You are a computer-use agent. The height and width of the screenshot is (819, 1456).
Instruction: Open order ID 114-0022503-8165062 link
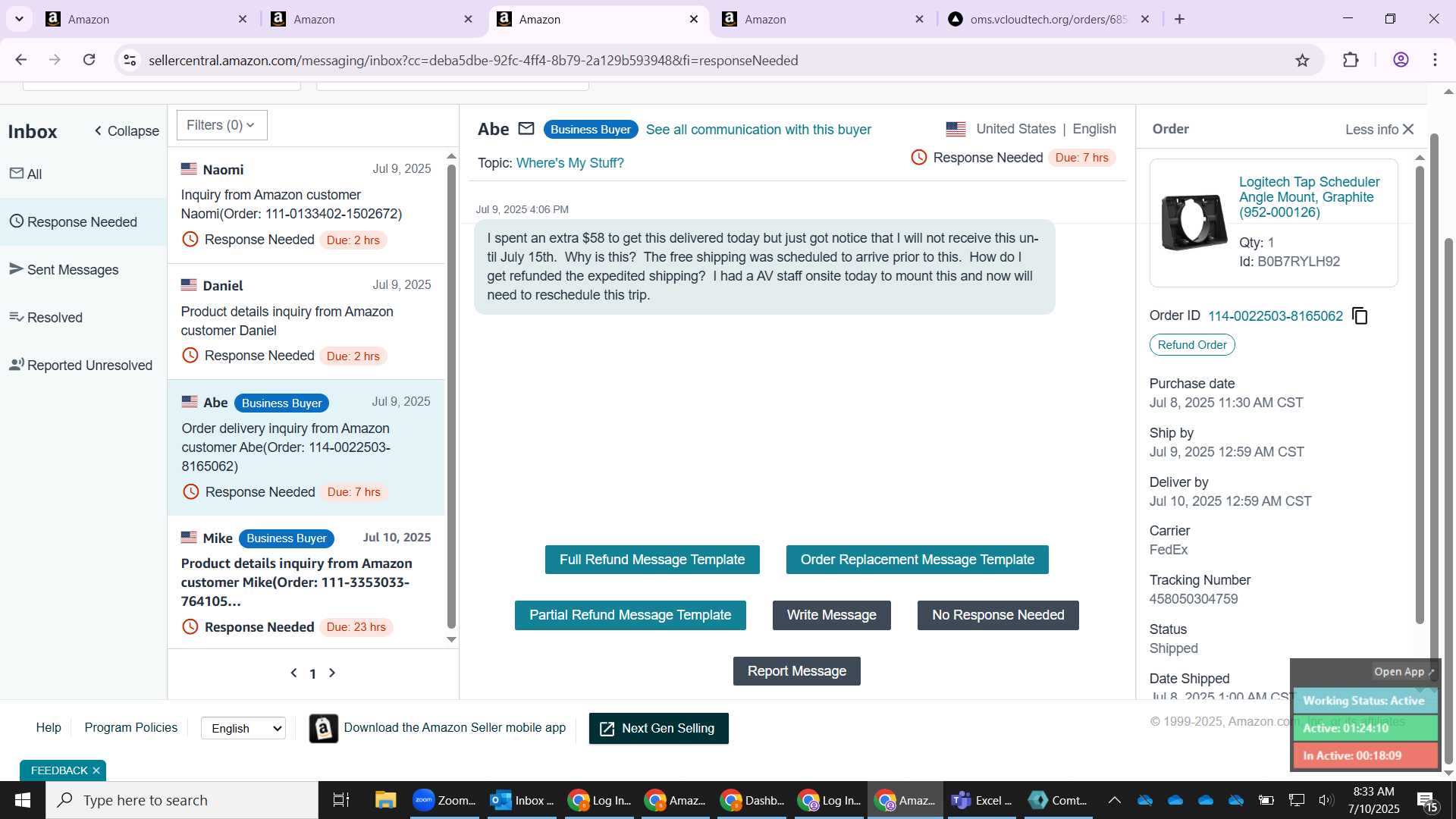pos(1275,316)
